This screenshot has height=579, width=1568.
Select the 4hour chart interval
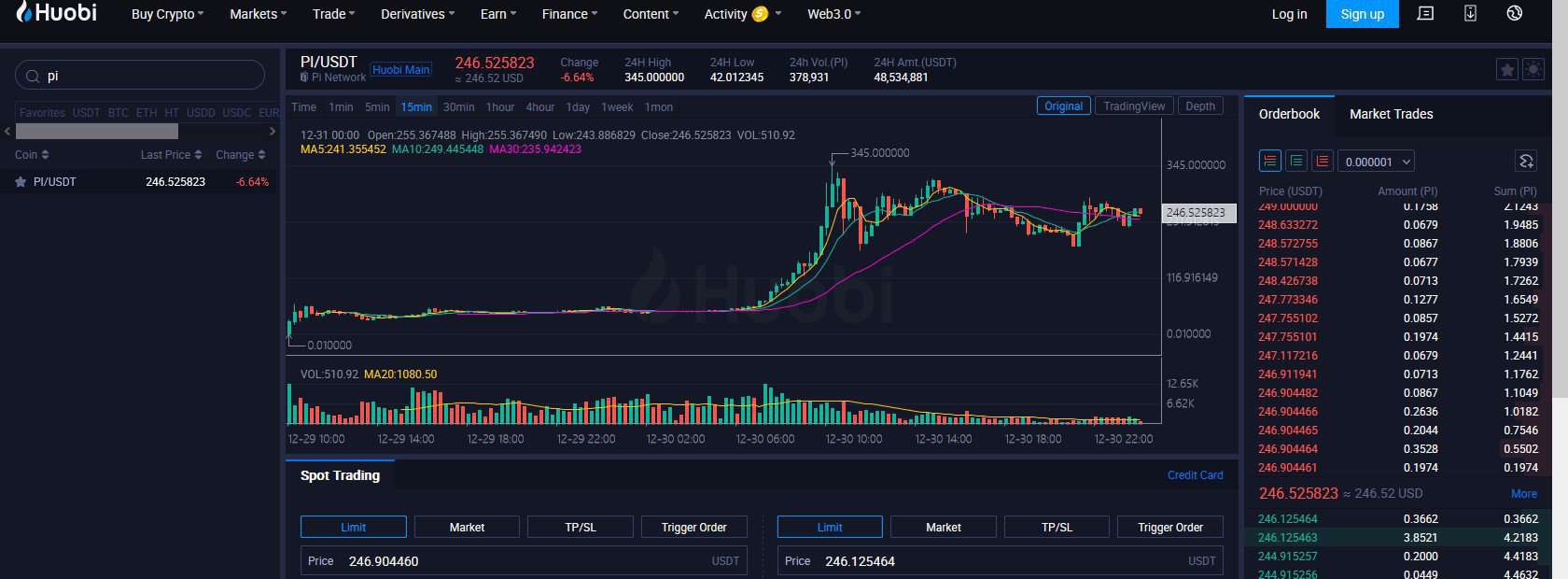click(x=540, y=107)
